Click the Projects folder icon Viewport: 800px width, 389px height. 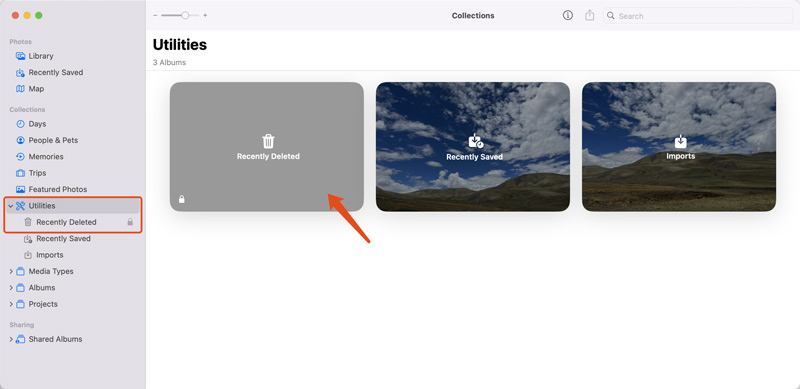pyautogui.click(x=20, y=304)
